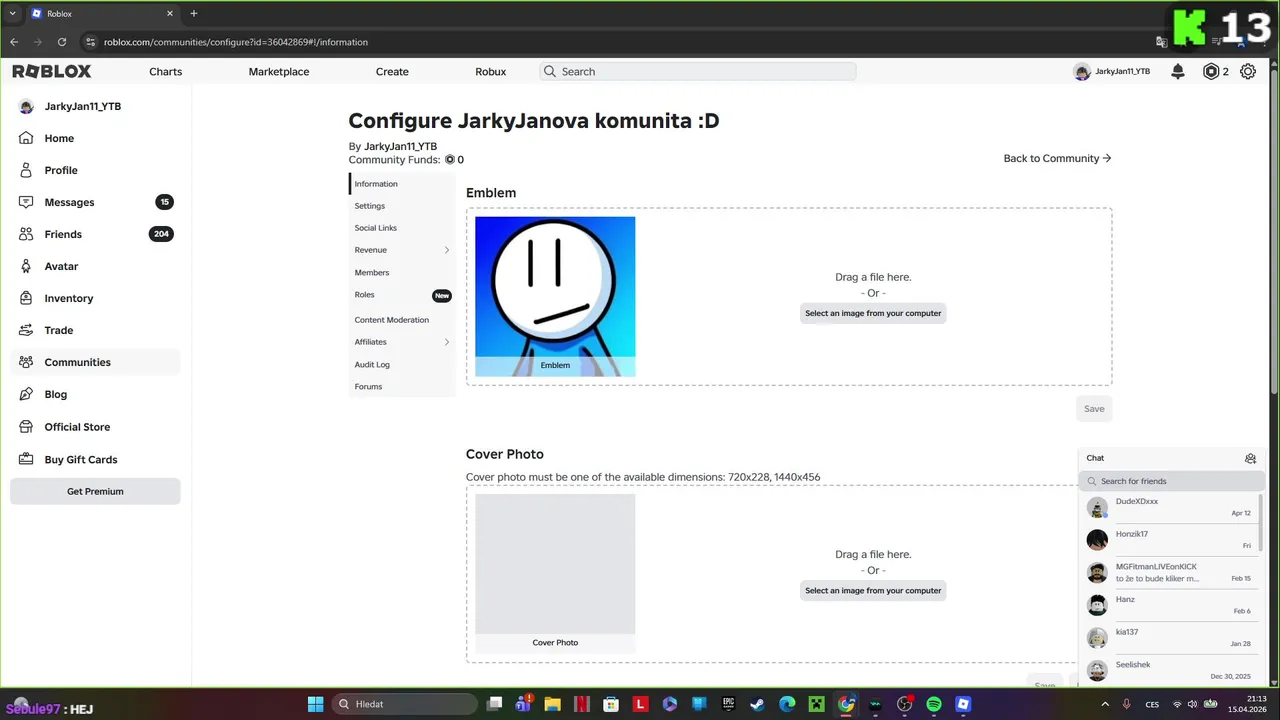Open Robux in top navigation
Image resolution: width=1280 pixels, height=720 pixels.
pyautogui.click(x=491, y=72)
